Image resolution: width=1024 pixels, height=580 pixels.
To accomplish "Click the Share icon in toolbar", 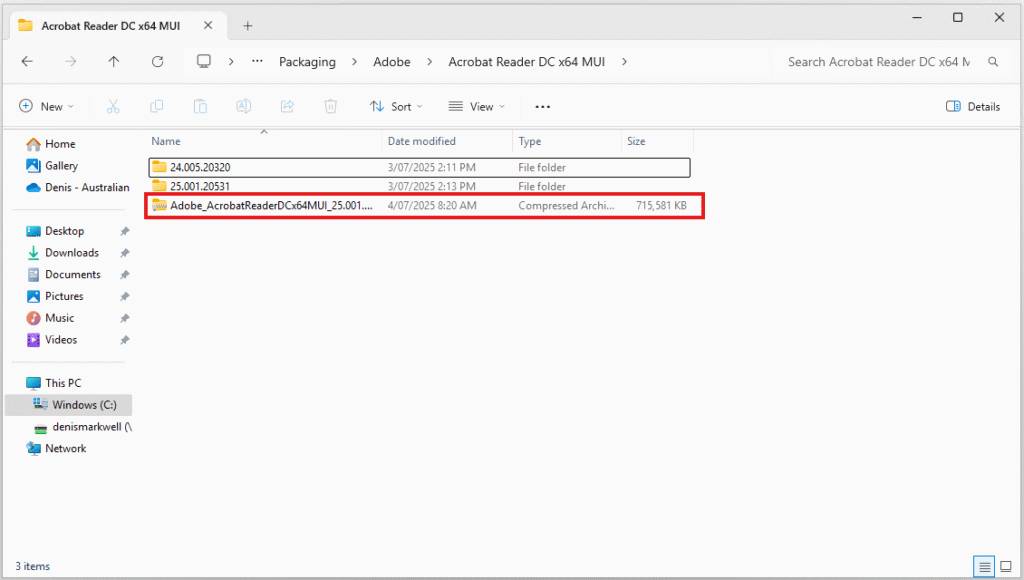I will (287, 106).
